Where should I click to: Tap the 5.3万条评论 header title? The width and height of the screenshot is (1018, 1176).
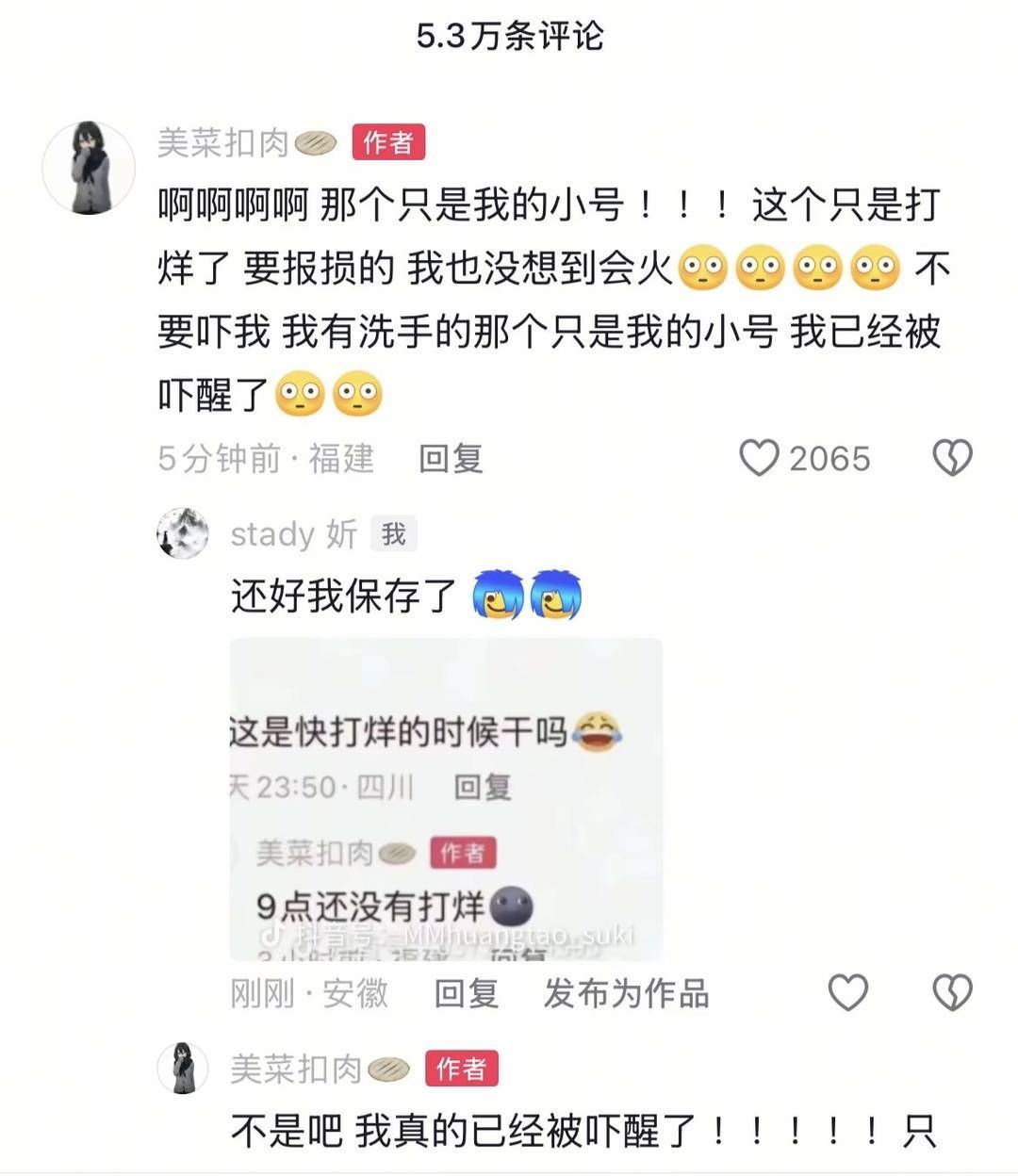(x=510, y=36)
